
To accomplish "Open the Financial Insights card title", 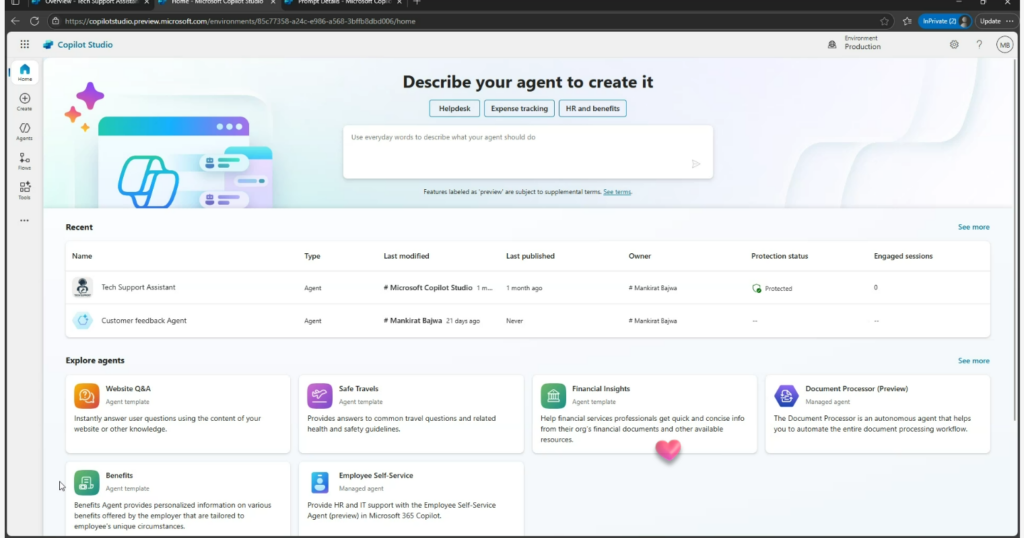I will (x=601, y=388).
